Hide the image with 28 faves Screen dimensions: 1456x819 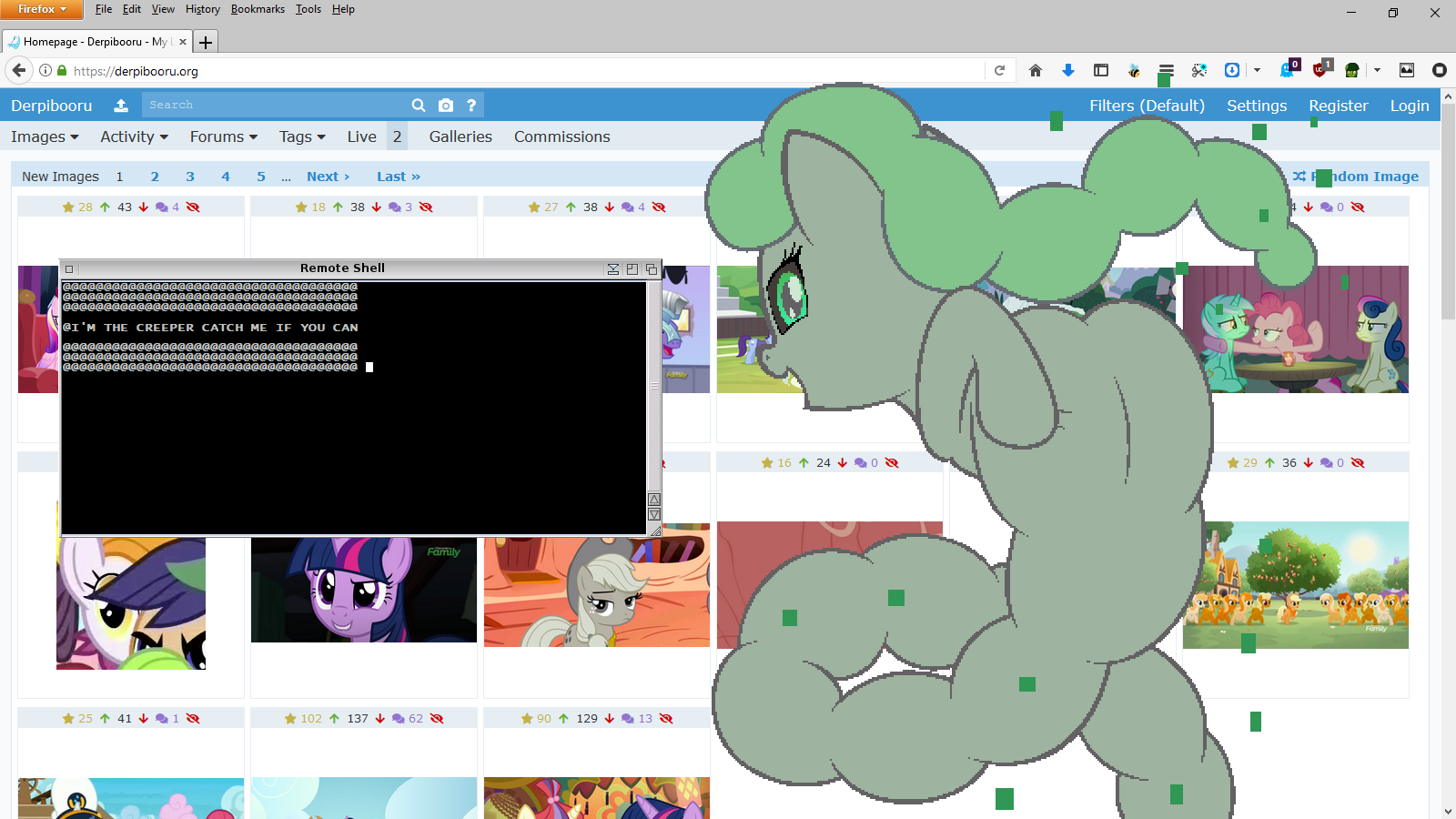(193, 207)
